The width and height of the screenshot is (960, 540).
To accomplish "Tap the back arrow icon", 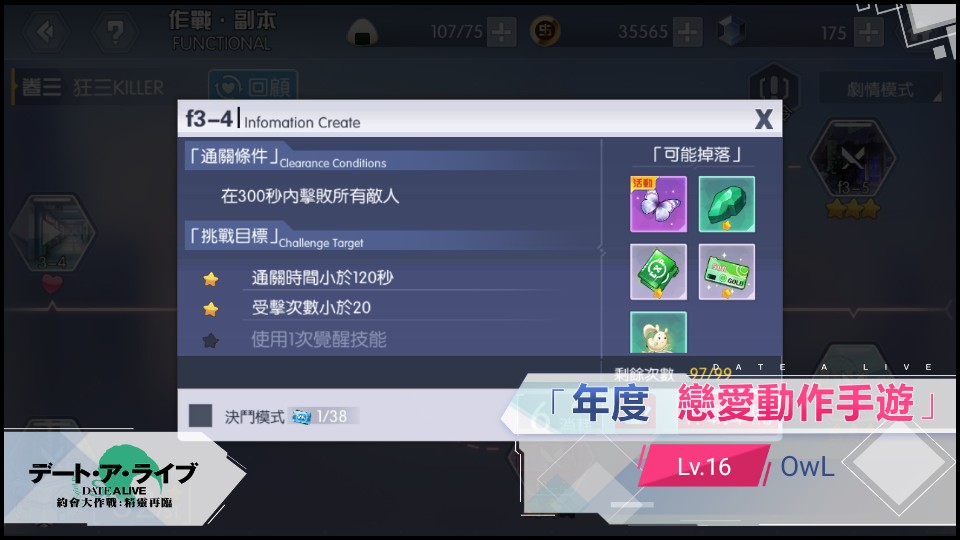I will [46, 31].
